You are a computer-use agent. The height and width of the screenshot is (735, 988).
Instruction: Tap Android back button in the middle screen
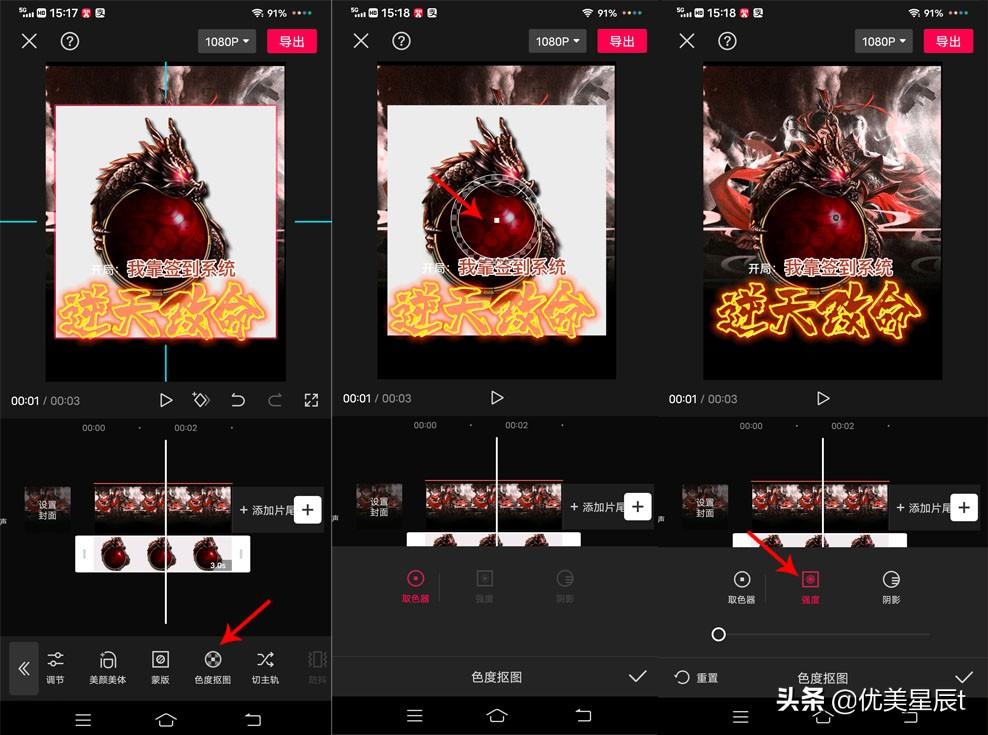[x=583, y=715]
